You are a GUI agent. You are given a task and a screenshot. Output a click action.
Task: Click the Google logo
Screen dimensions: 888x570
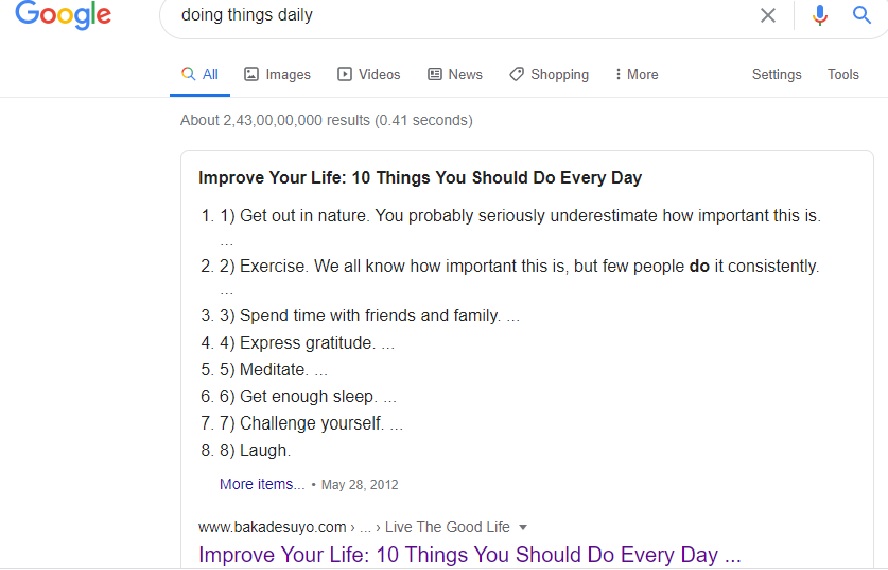[63, 14]
